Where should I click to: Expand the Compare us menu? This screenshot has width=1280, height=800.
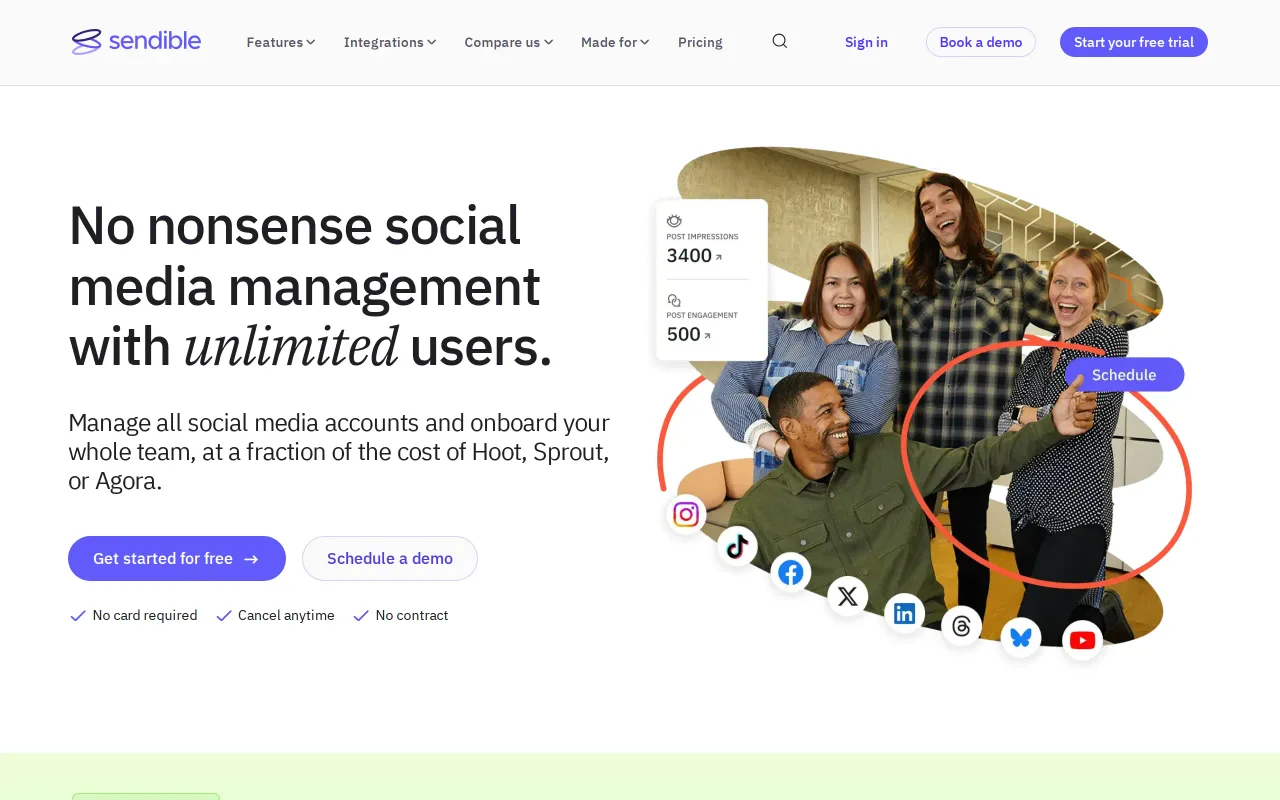(509, 42)
